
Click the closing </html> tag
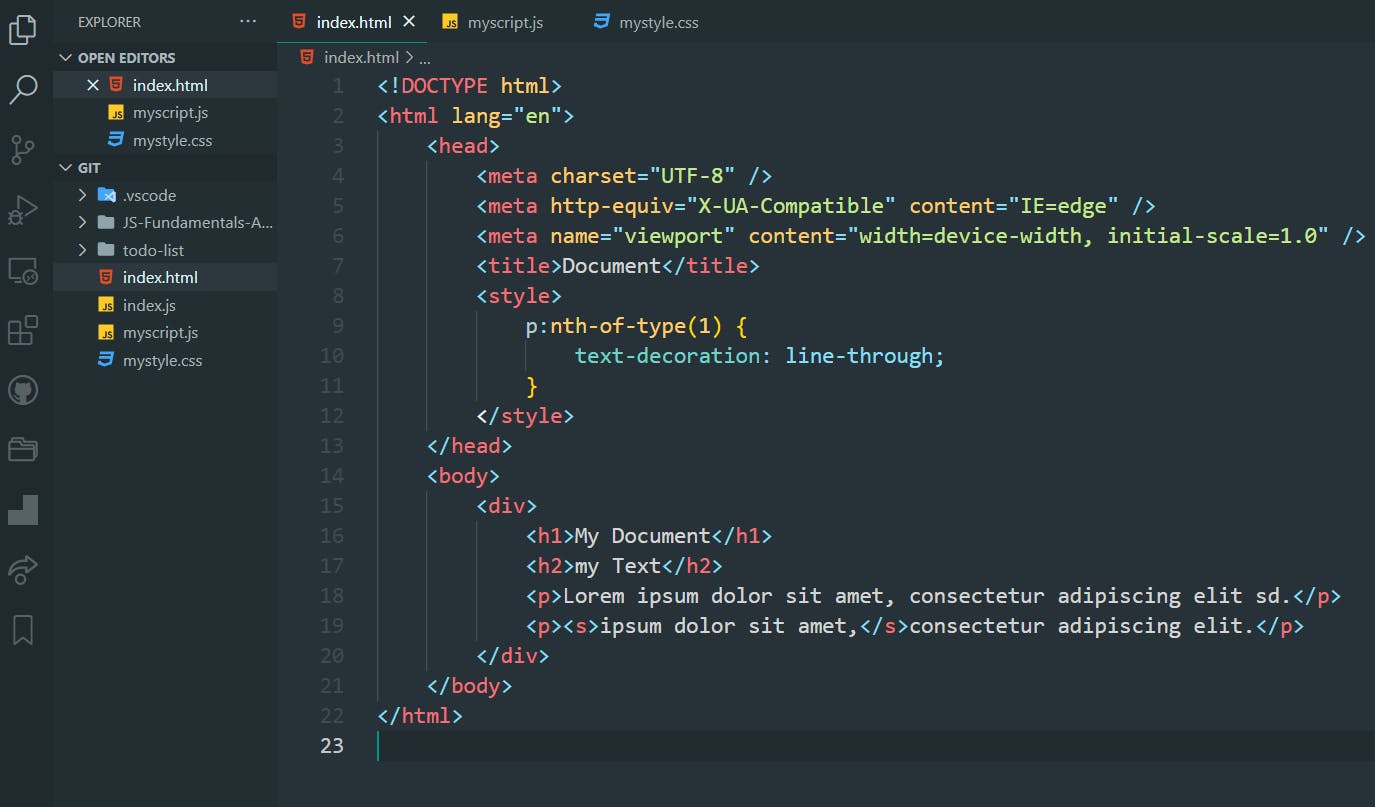click(420, 716)
